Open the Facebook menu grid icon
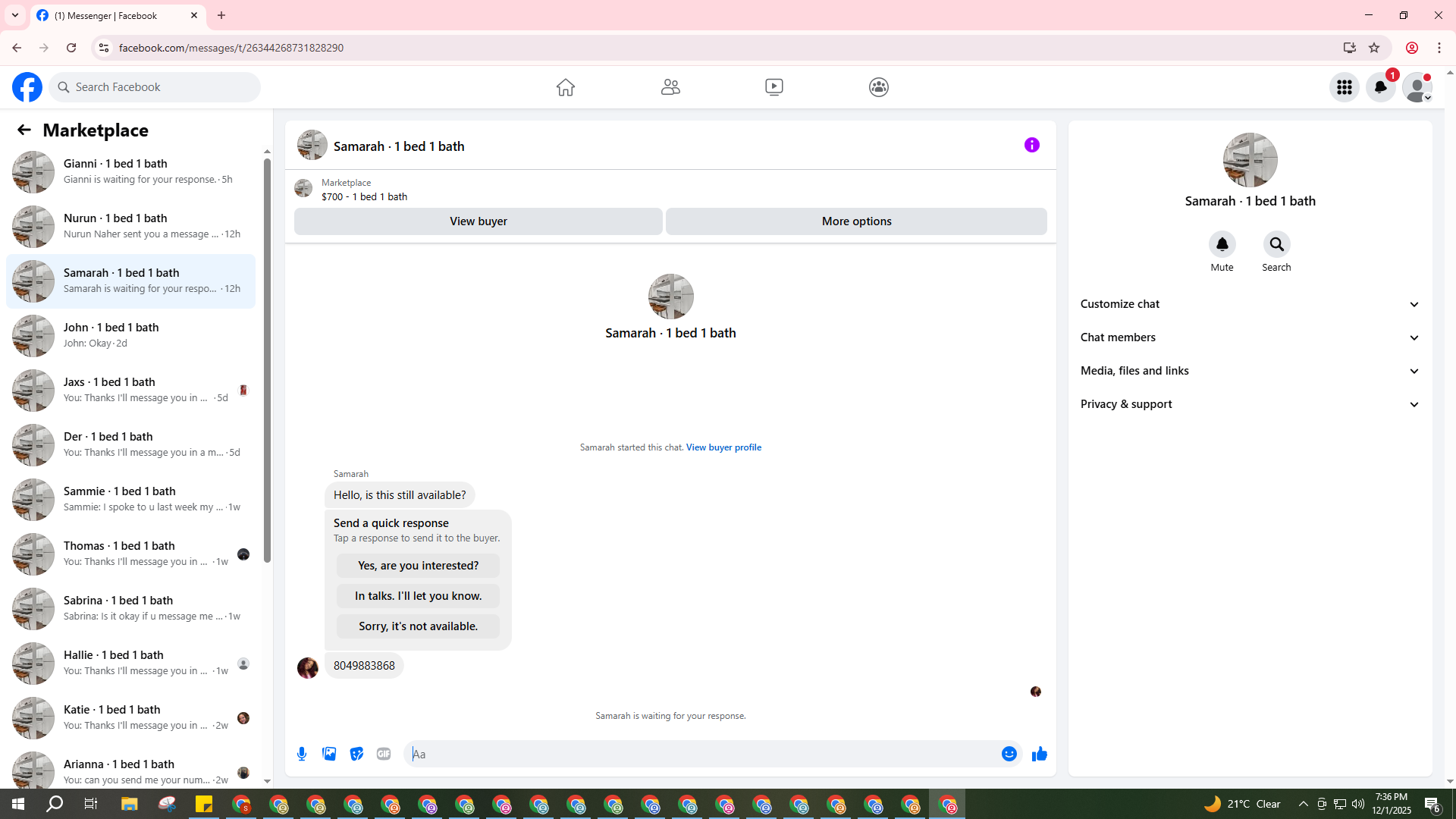The height and width of the screenshot is (819, 1456). [x=1345, y=87]
